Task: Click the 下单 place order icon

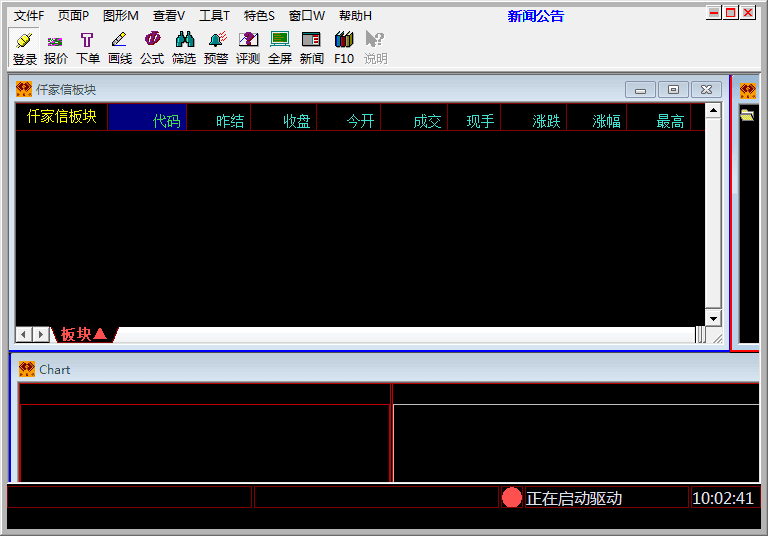Action: 88,47
